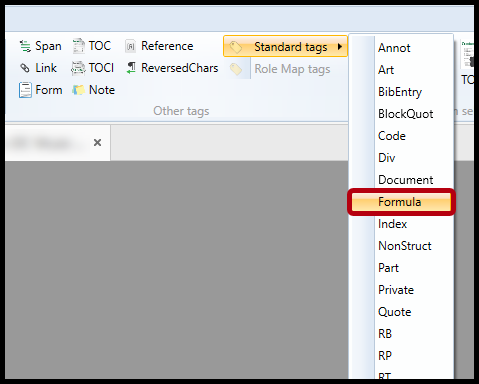Apply the highlighted Formula tag
Image resolution: width=479 pixels, height=384 pixels.
coord(401,202)
